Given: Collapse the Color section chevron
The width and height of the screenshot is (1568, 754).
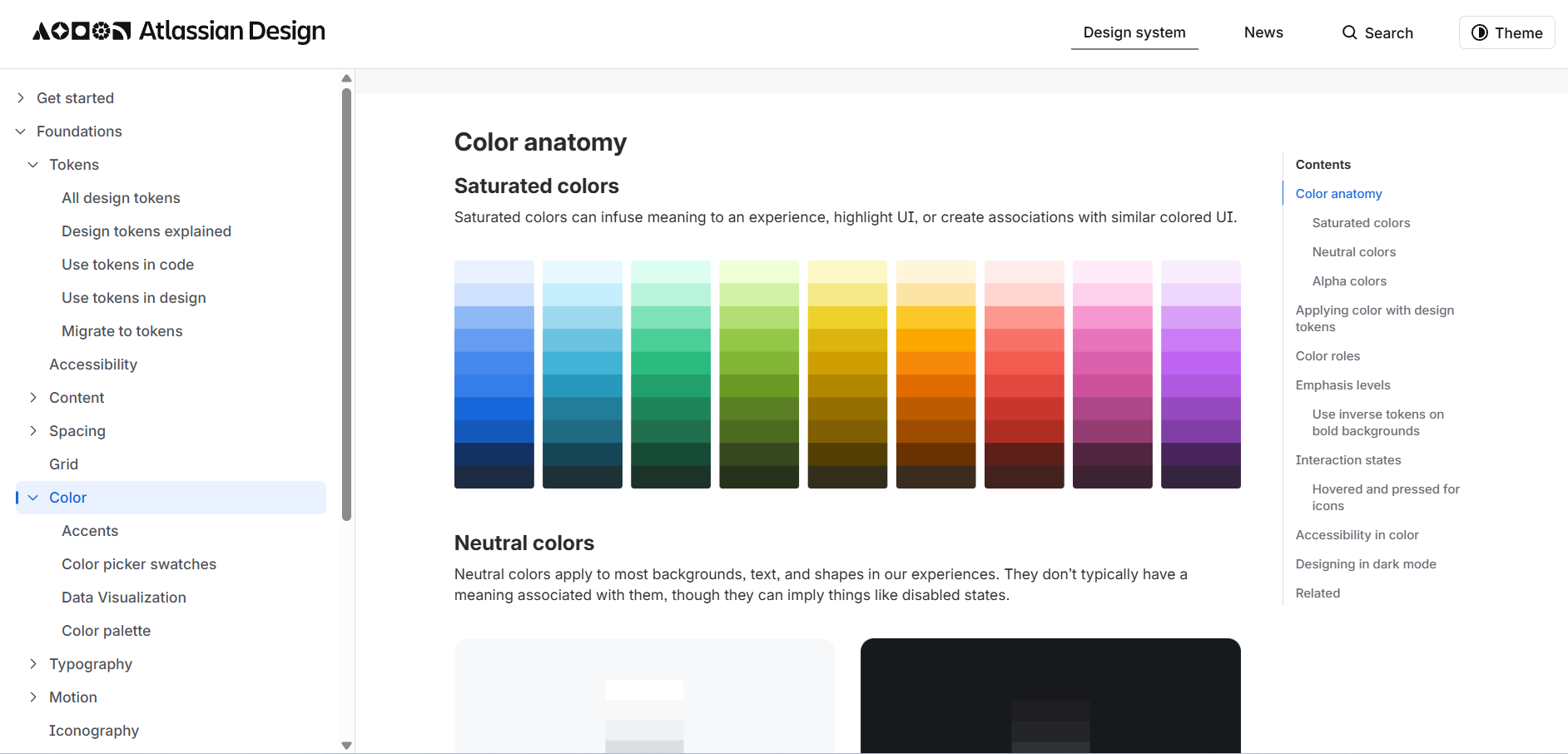Looking at the screenshot, I should point(33,498).
